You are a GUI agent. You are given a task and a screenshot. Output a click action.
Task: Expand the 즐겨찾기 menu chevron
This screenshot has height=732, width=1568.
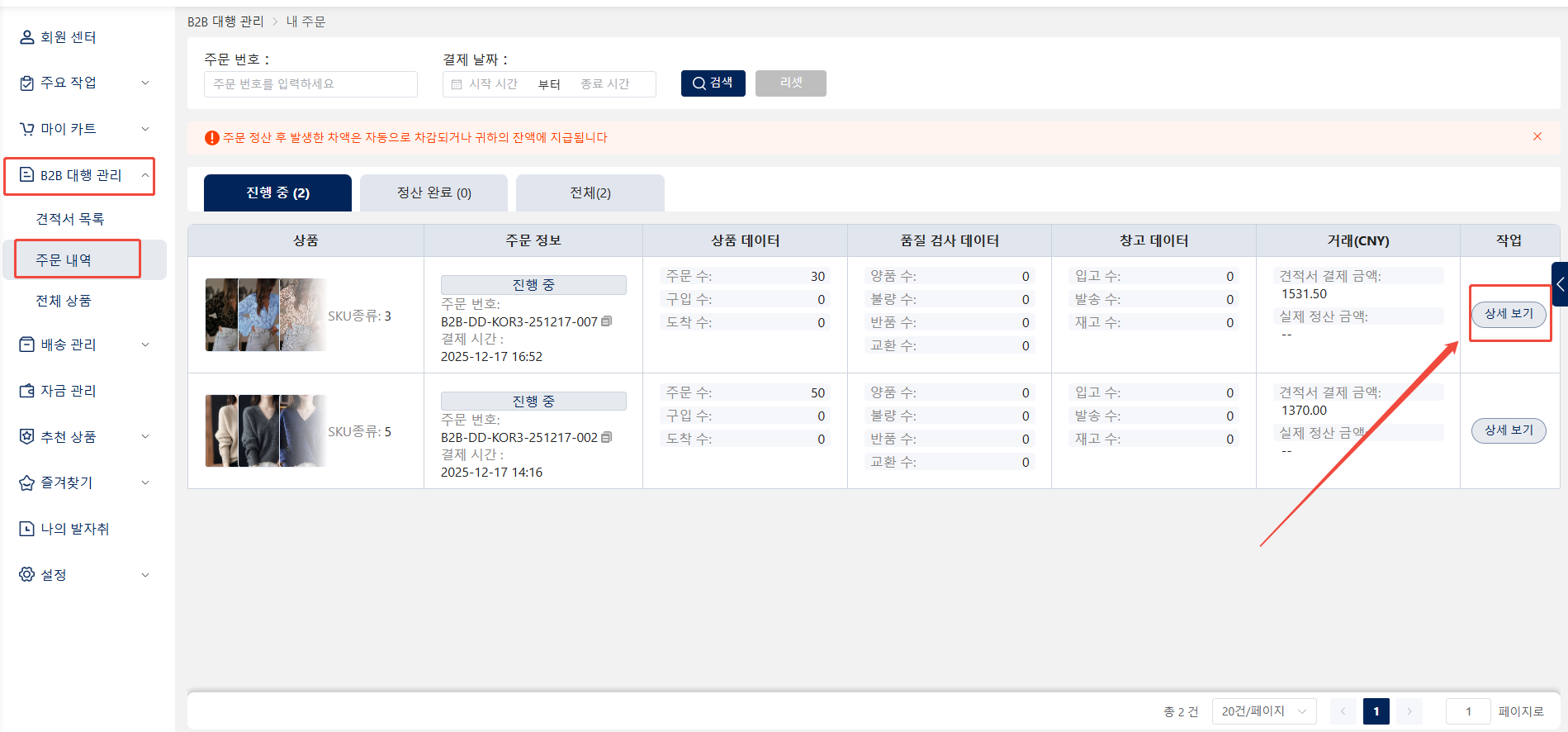(x=145, y=482)
